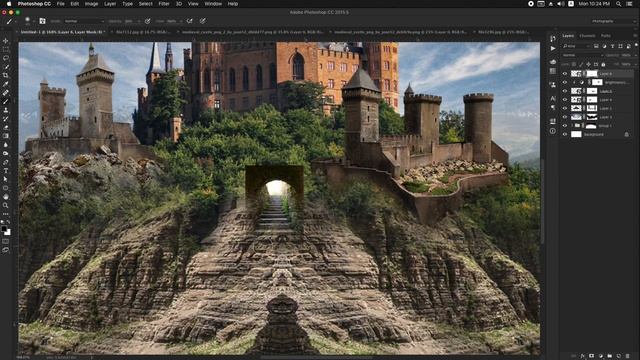Select the Eraser tool
This screenshot has width=640, height=360.
click(x=6, y=127)
